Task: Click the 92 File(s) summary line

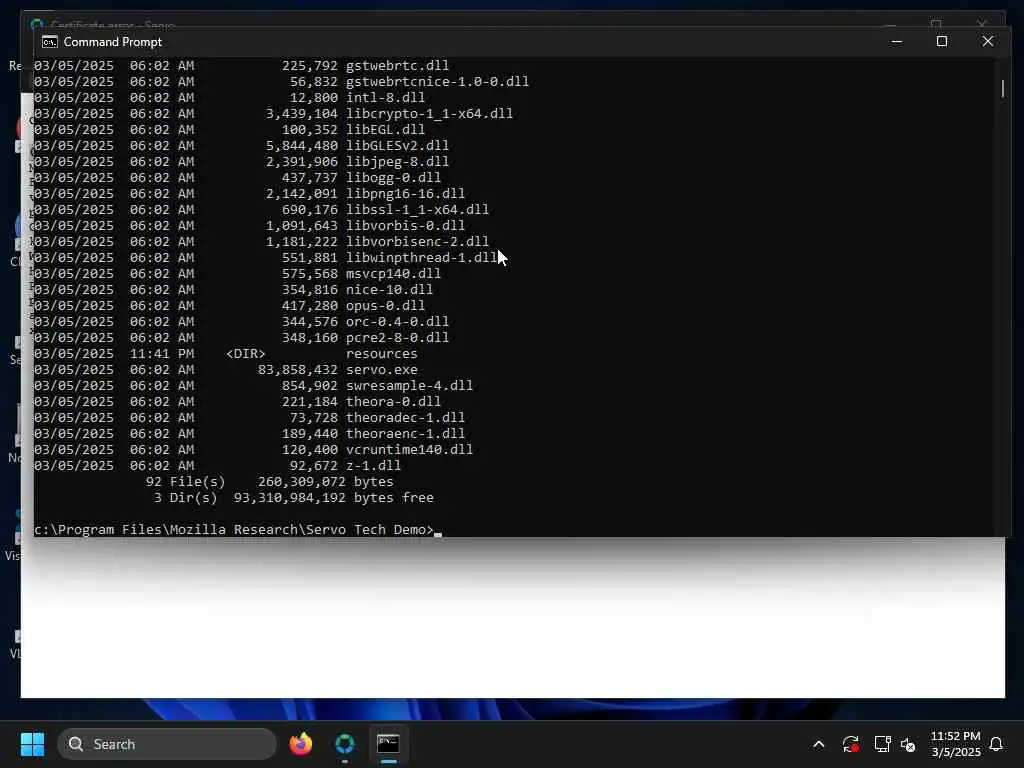Action: point(270,482)
